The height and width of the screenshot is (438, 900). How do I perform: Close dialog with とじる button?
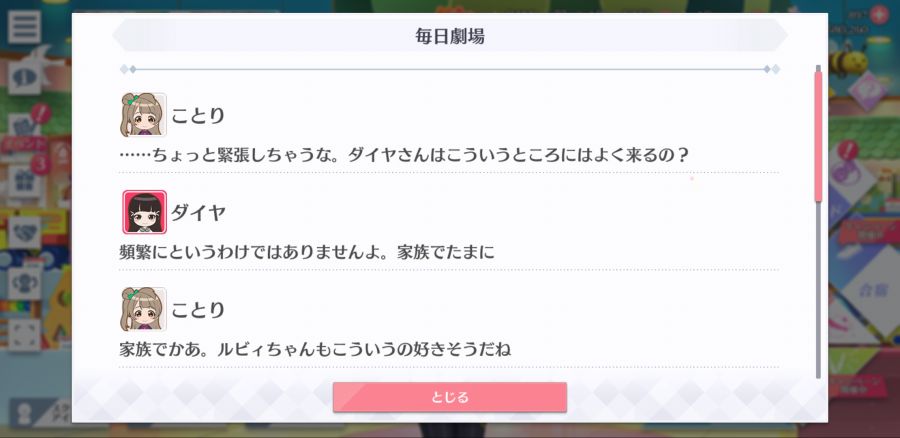pos(450,397)
